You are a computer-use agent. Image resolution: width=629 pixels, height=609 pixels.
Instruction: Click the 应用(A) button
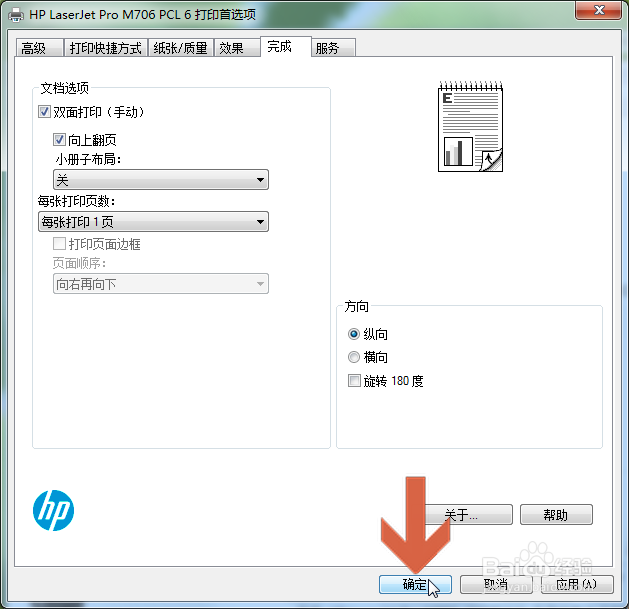pyautogui.click(x=577, y=585)
